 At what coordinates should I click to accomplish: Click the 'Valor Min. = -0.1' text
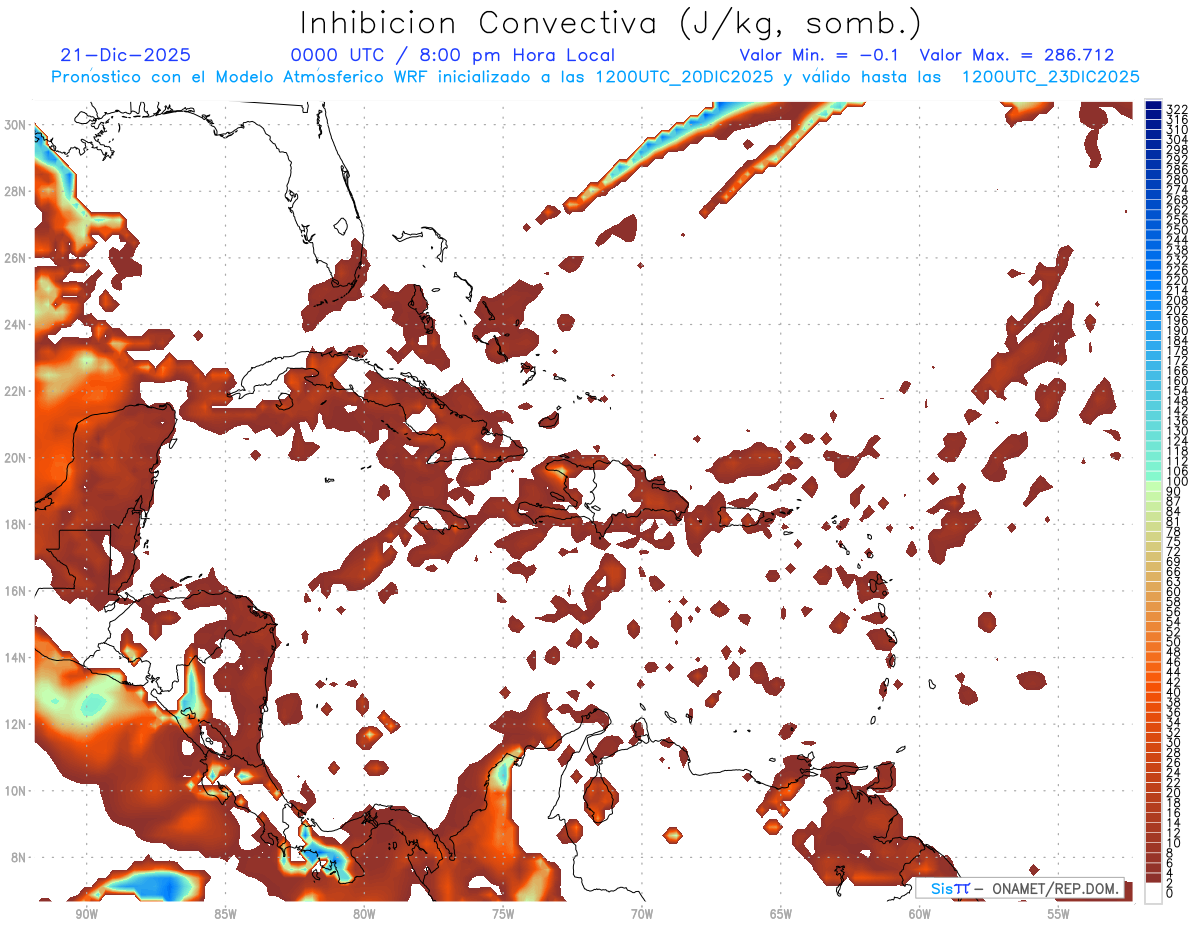[818, 55]
